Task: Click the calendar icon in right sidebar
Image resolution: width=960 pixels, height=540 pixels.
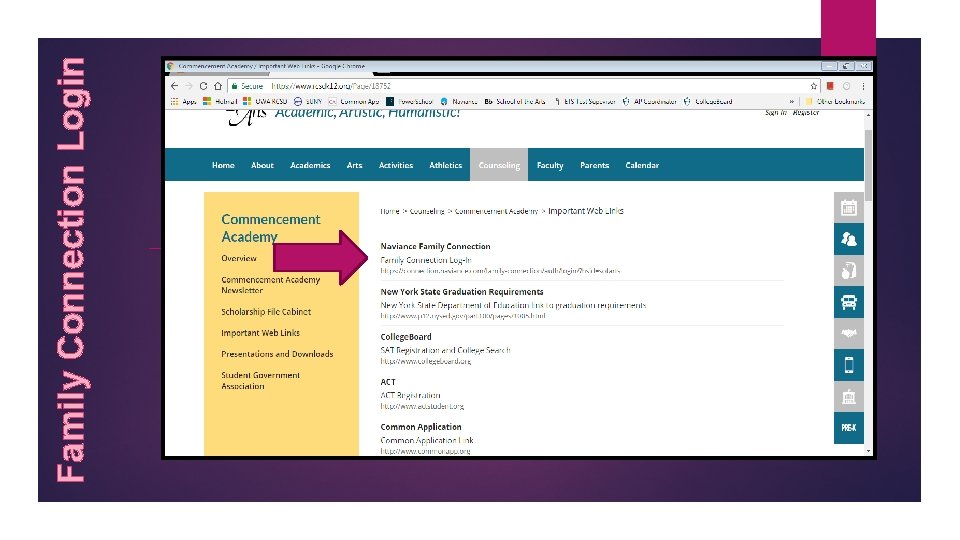Action: 849,208
